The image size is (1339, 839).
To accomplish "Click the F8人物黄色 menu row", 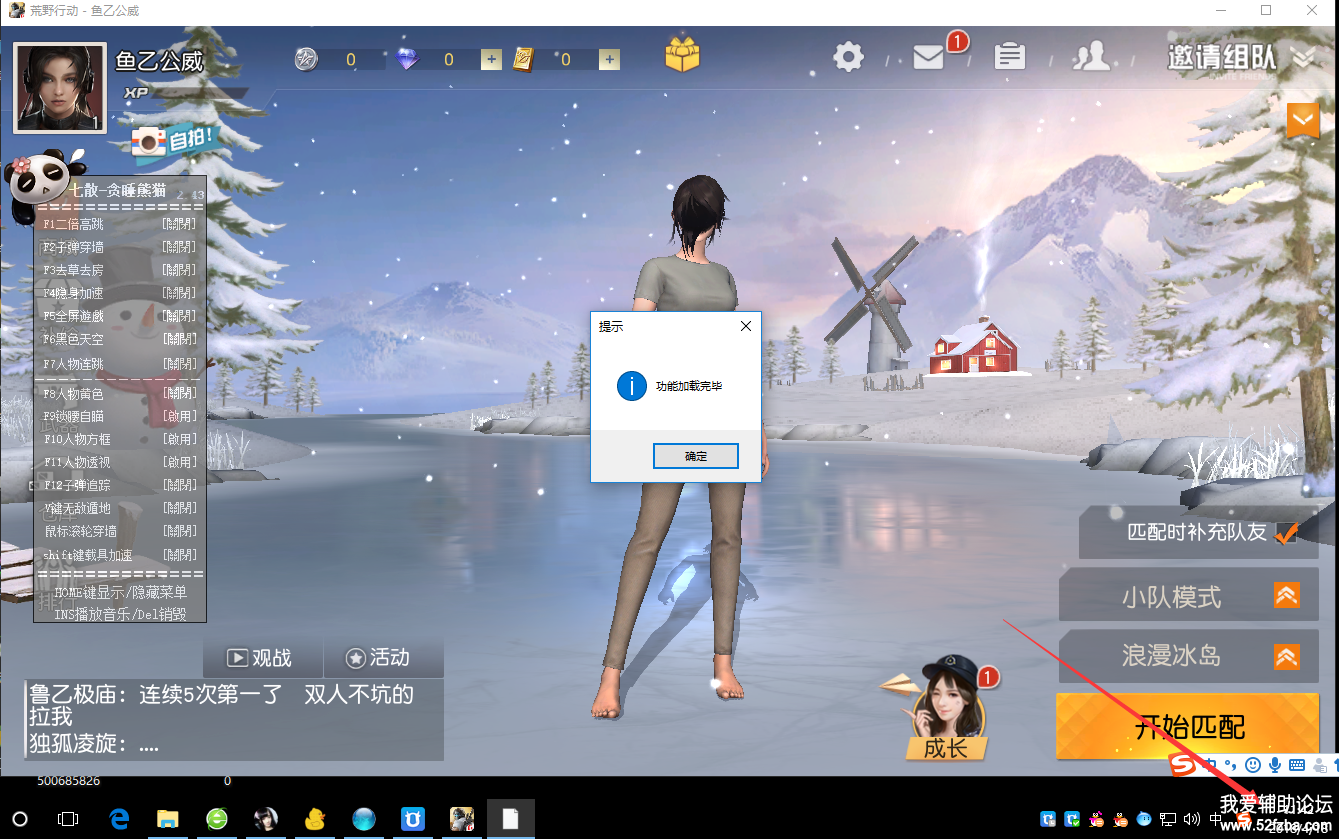I will click(x=120, y=394).
